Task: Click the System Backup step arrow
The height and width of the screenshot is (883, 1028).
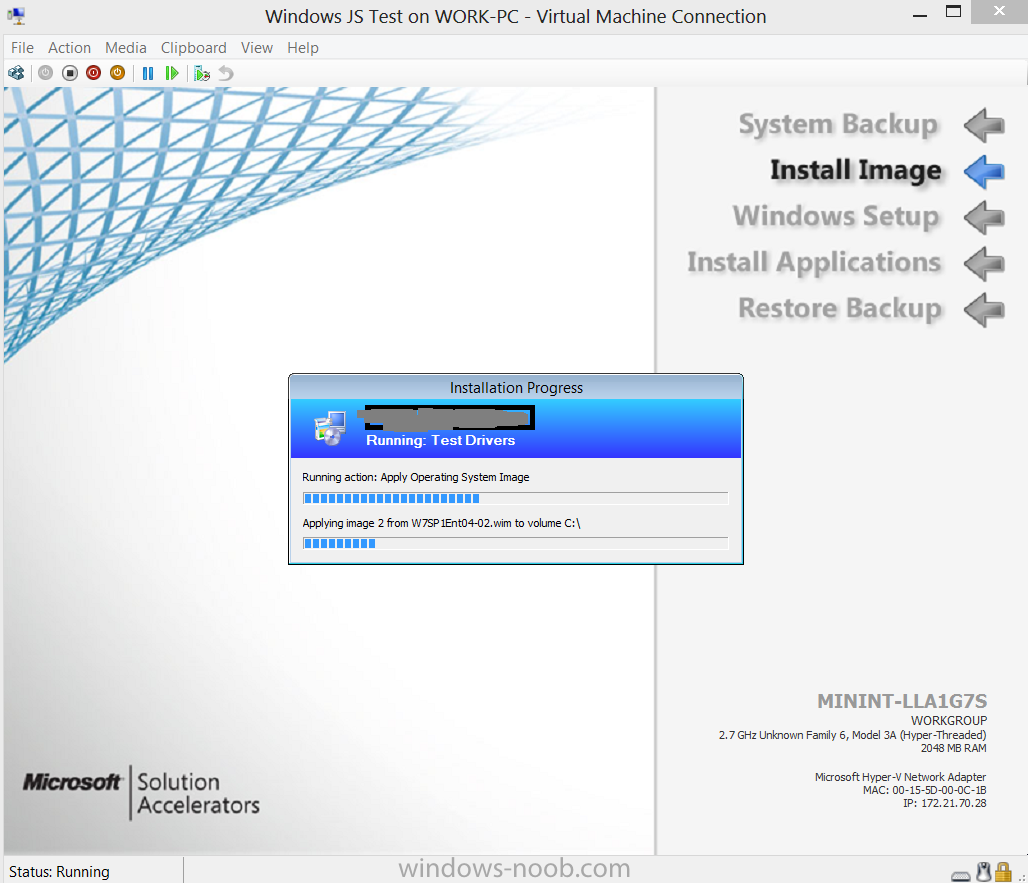Action: point(984,125)
